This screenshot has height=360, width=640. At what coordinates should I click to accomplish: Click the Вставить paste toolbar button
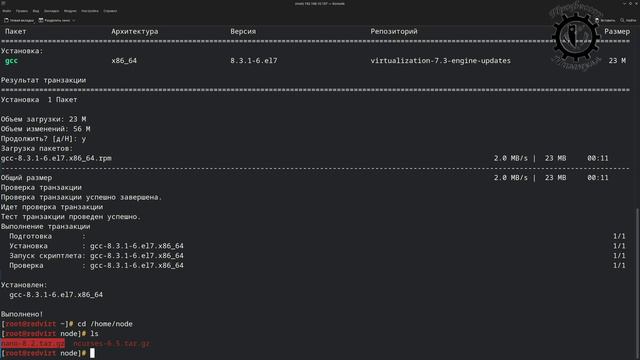[605, 20]
